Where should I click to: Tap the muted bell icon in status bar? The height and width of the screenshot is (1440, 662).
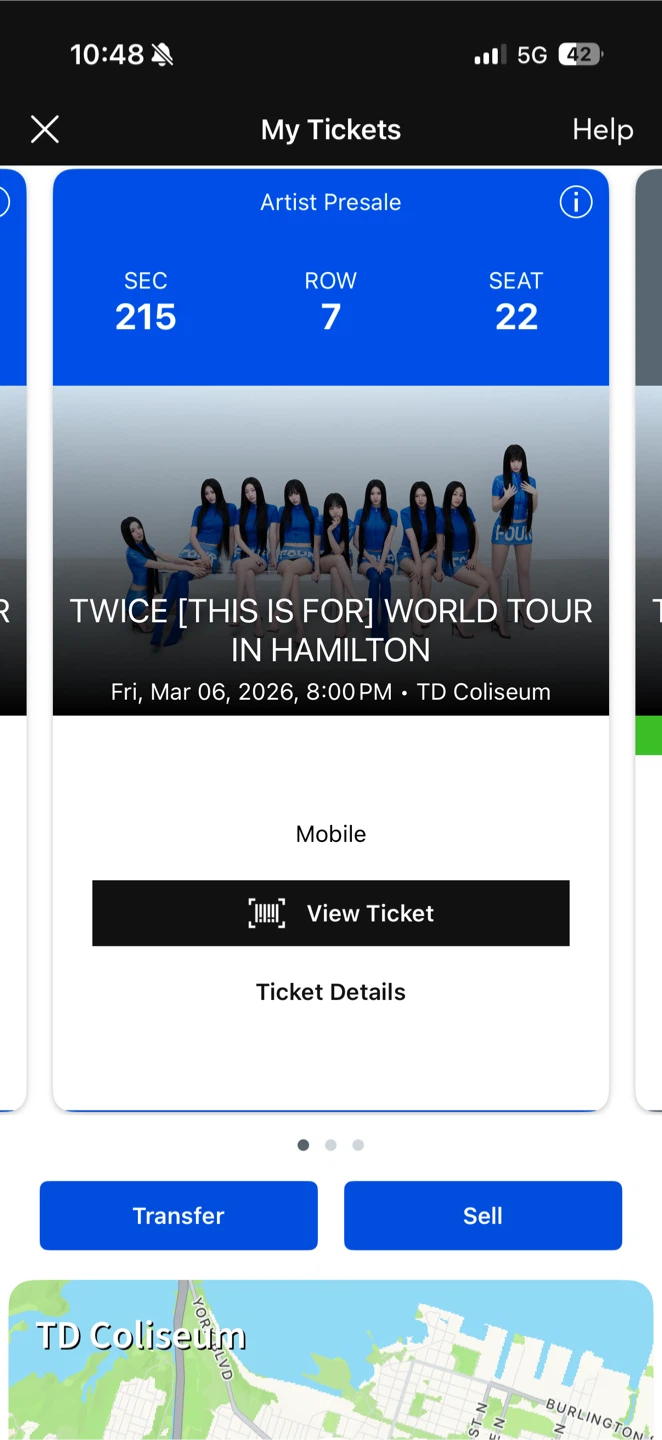162,55
